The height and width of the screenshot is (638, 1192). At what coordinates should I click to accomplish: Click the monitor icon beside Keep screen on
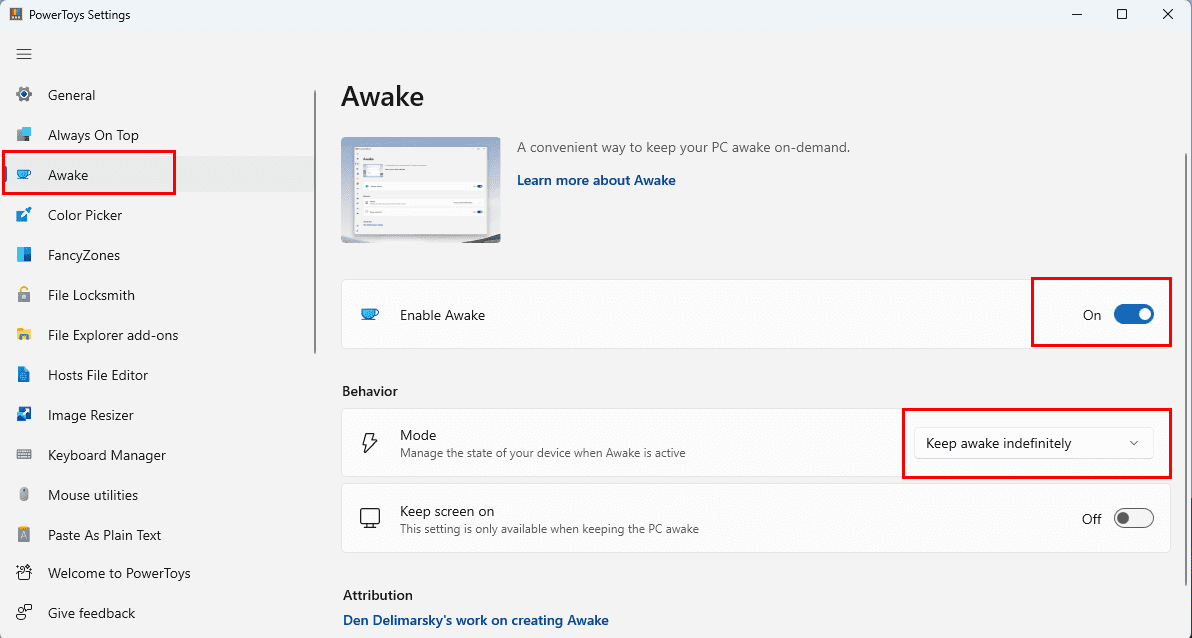coord(369,519)
